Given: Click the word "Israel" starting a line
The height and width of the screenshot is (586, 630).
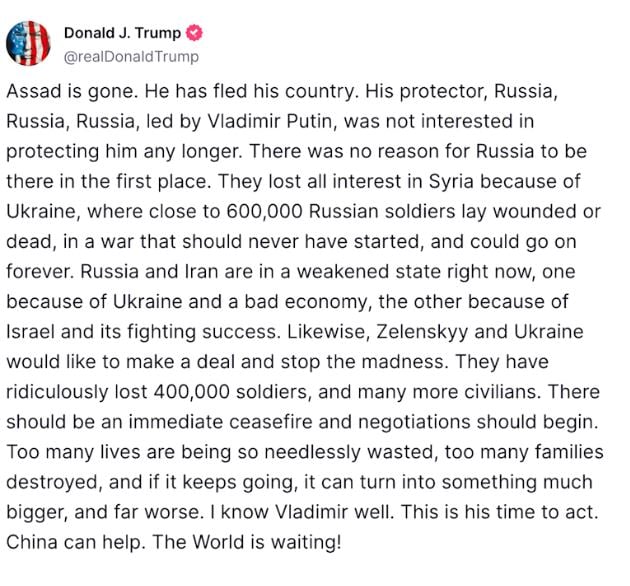Looking at the screenshot, I should 30,332.
